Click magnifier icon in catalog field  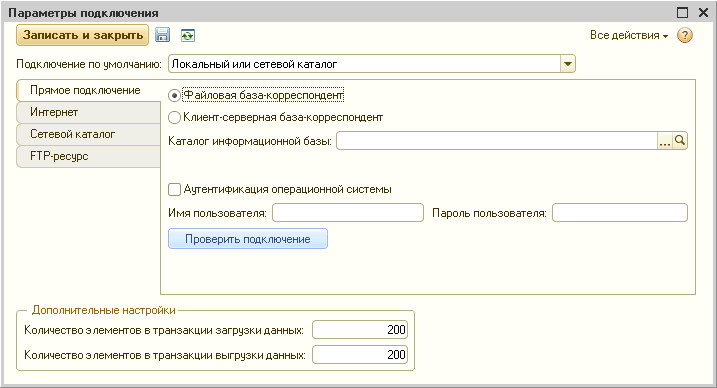[x=680, y=141]
